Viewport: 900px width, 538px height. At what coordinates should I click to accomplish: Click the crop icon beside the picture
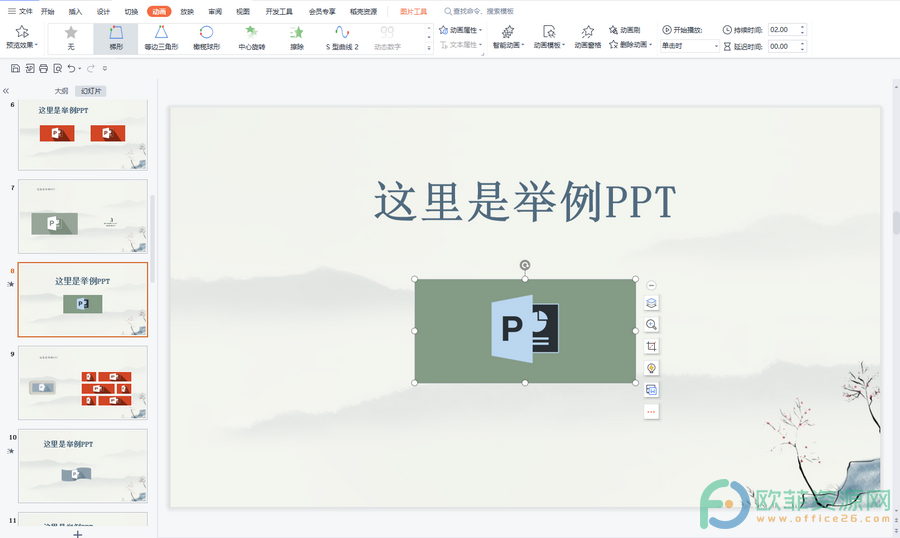(x=651, y=346)
